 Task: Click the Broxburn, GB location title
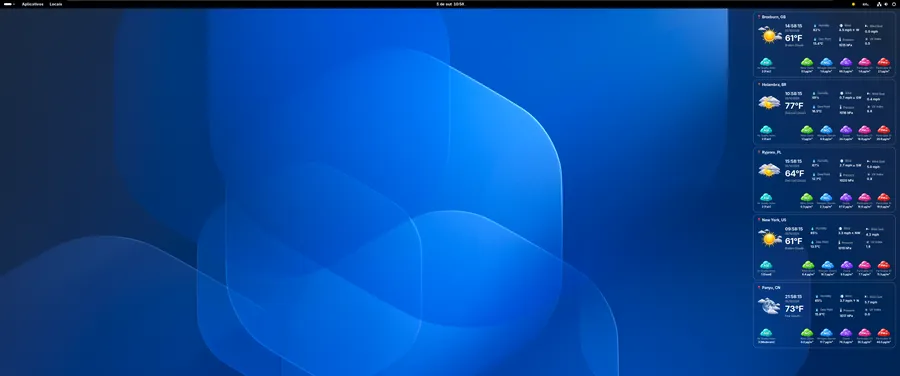774,17
